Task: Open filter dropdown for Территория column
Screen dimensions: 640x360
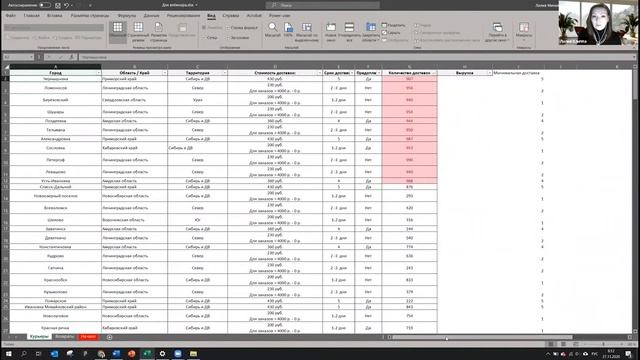Action: click(x=224, y=73)
